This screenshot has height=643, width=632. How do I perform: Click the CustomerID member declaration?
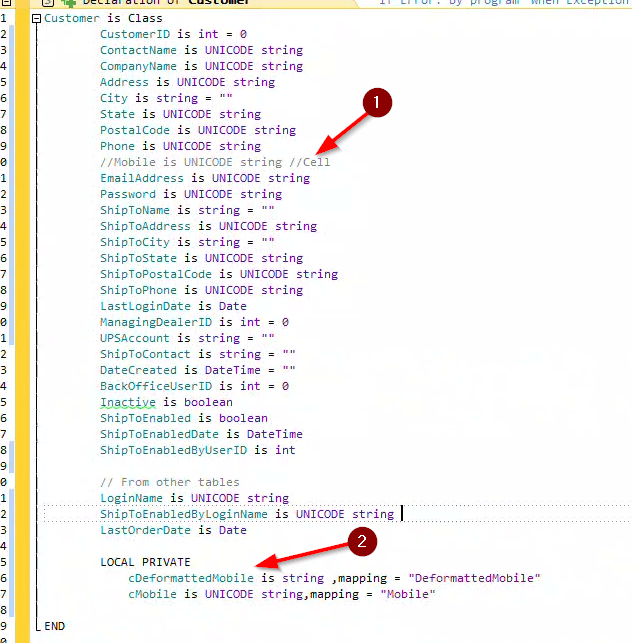[173, 34]
